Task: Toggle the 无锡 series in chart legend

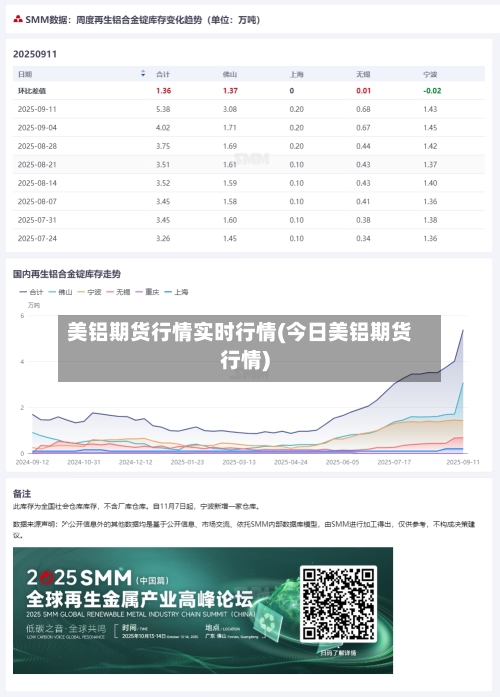Action: 118,292
